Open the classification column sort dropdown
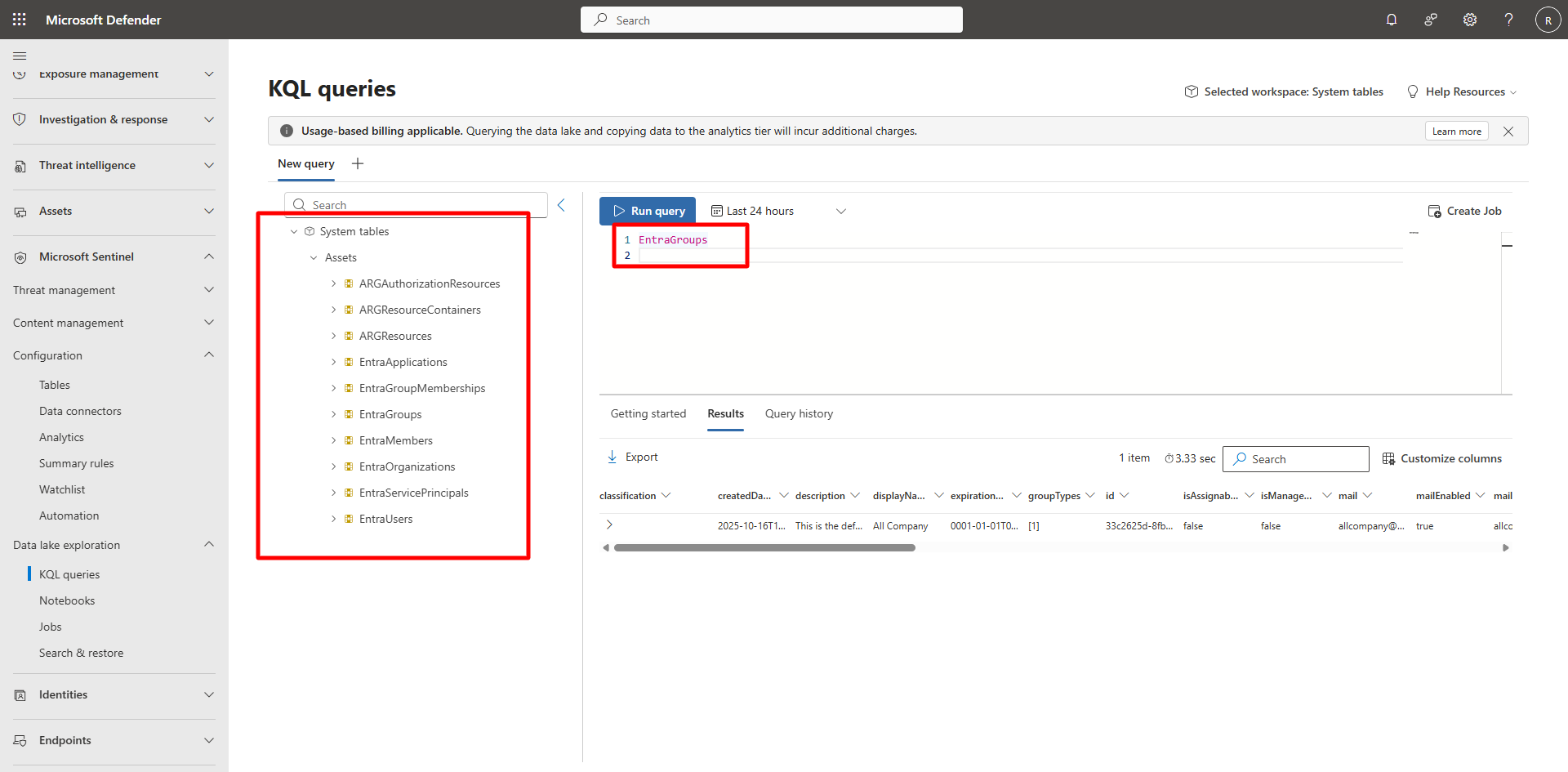This screenshot has height=772, width=1568. pos(666,495)
